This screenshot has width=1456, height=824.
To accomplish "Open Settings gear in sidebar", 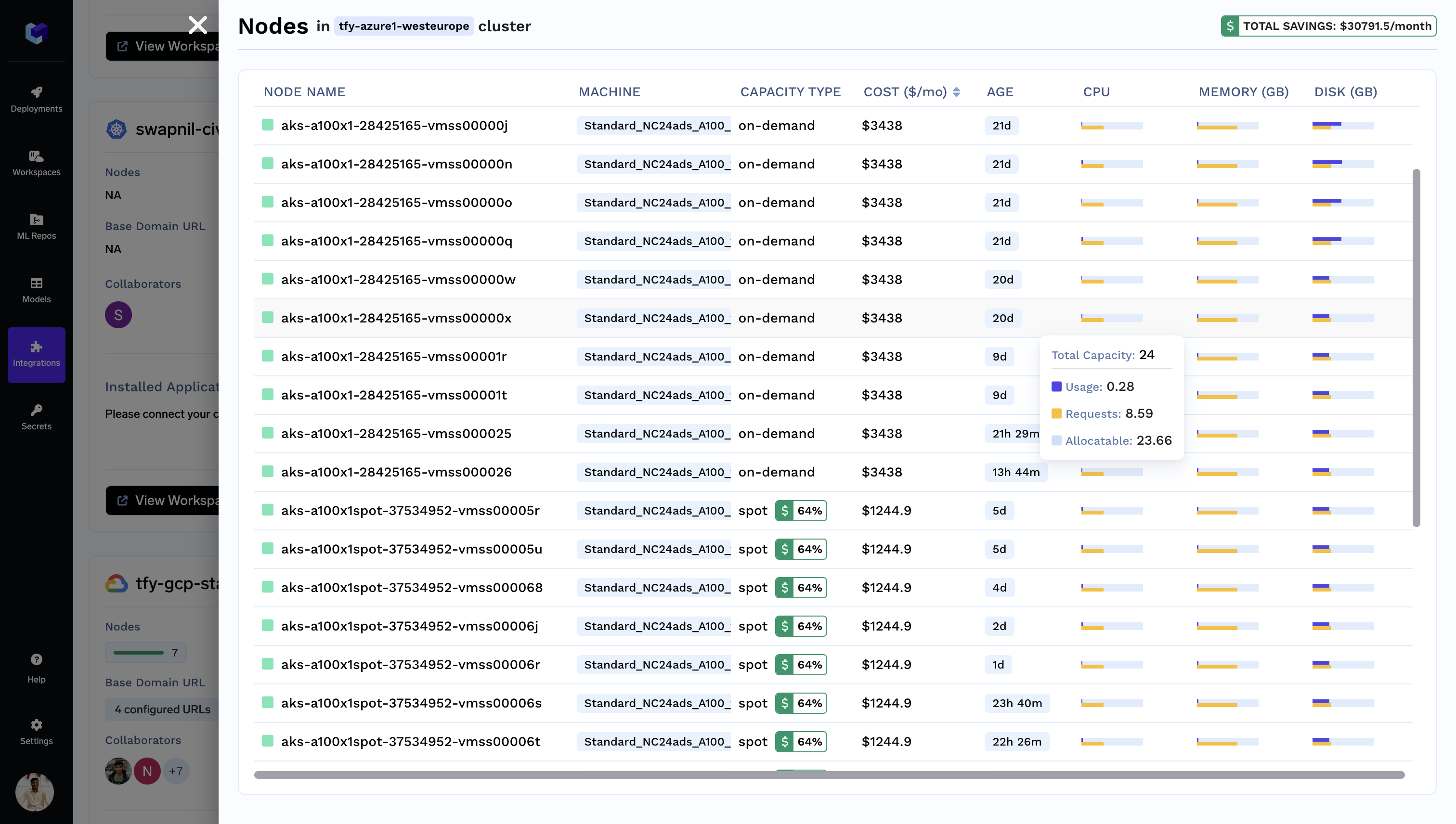I will point(36,731).
